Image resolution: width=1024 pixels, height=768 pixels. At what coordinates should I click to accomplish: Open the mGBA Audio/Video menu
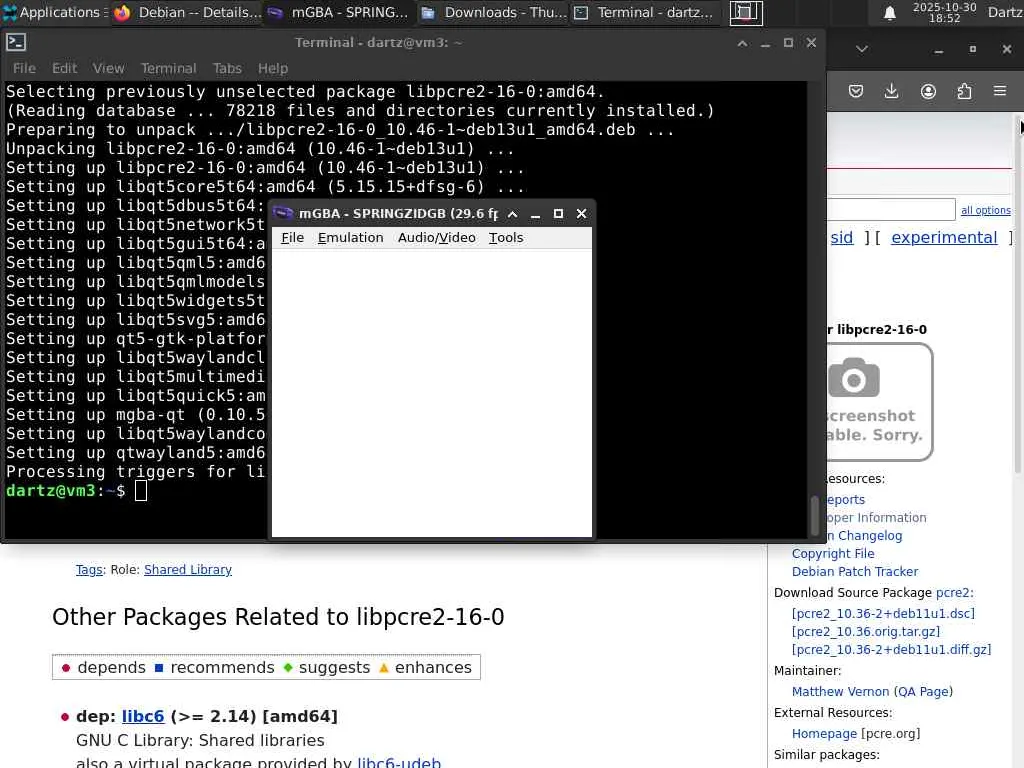437,238
